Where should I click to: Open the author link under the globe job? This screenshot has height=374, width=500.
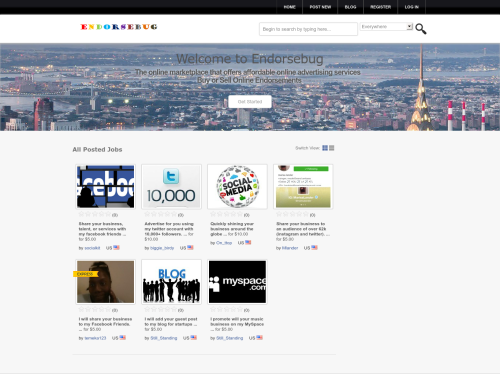[224, 243]
